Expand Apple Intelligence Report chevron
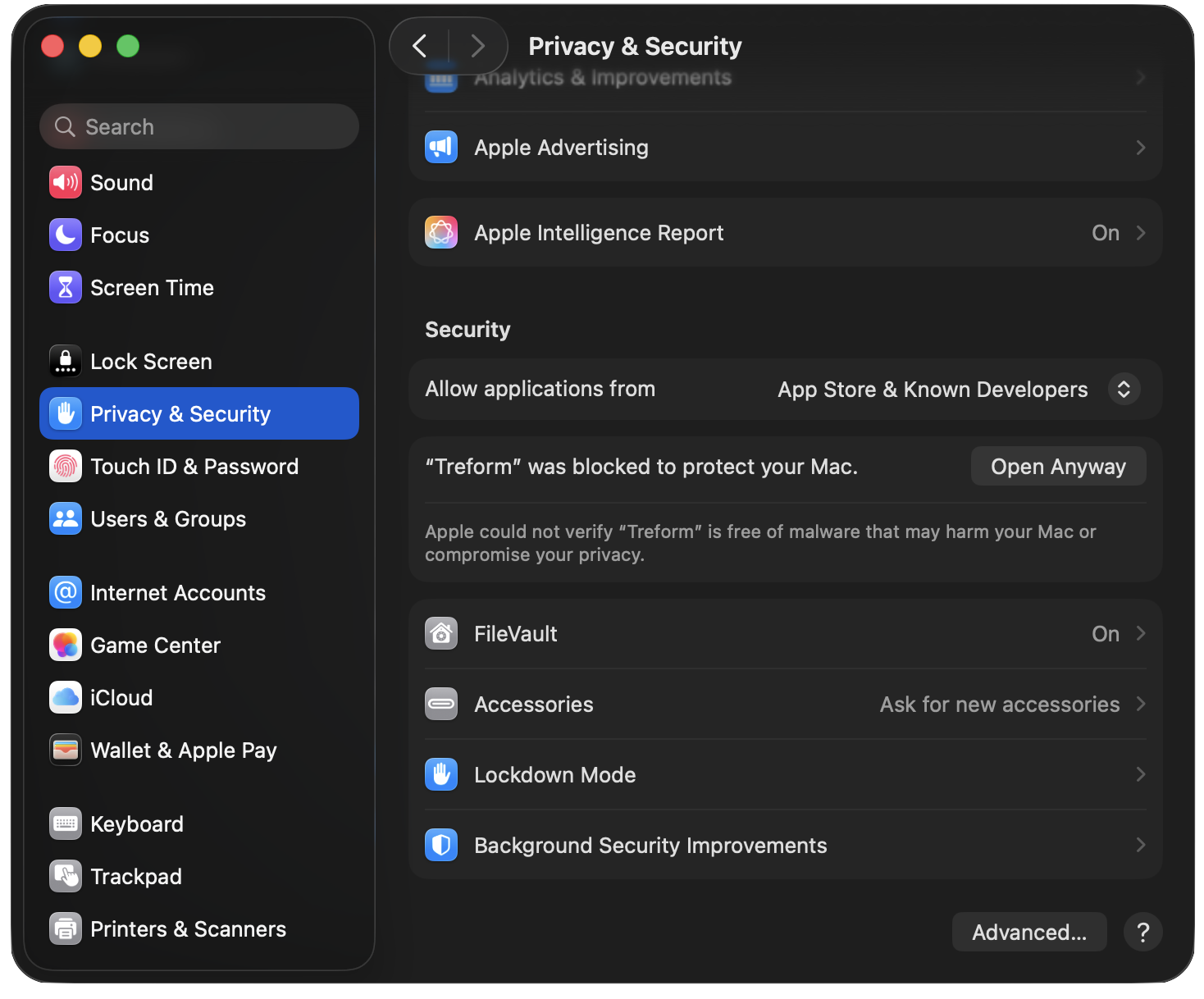Screen dimensions: 1204x999 pos(1141,233)
